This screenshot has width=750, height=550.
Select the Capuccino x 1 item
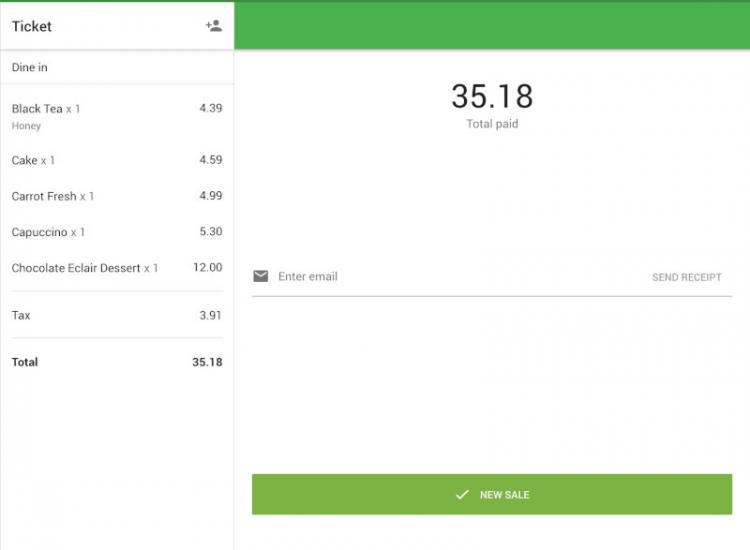117,232
